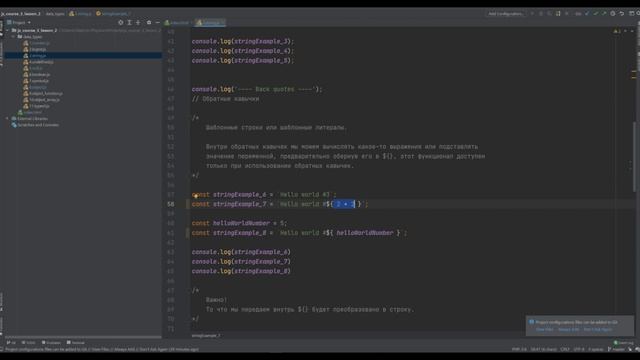Expand the External Libraries node

[x=7, y=118]
